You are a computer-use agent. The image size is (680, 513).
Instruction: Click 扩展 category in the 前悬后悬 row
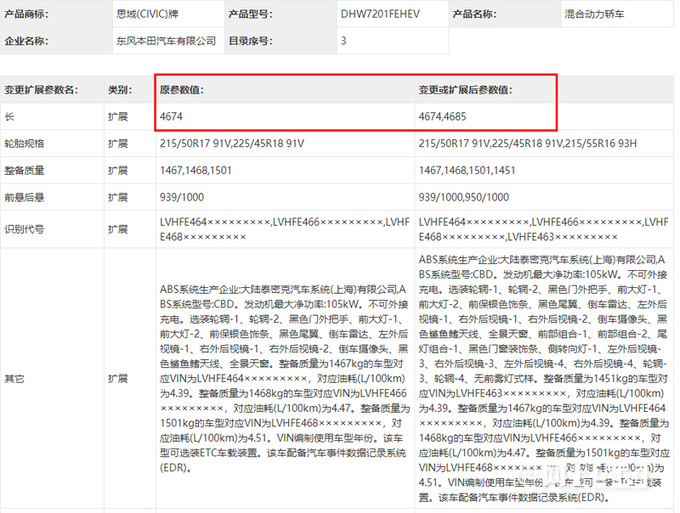(118, 197)
